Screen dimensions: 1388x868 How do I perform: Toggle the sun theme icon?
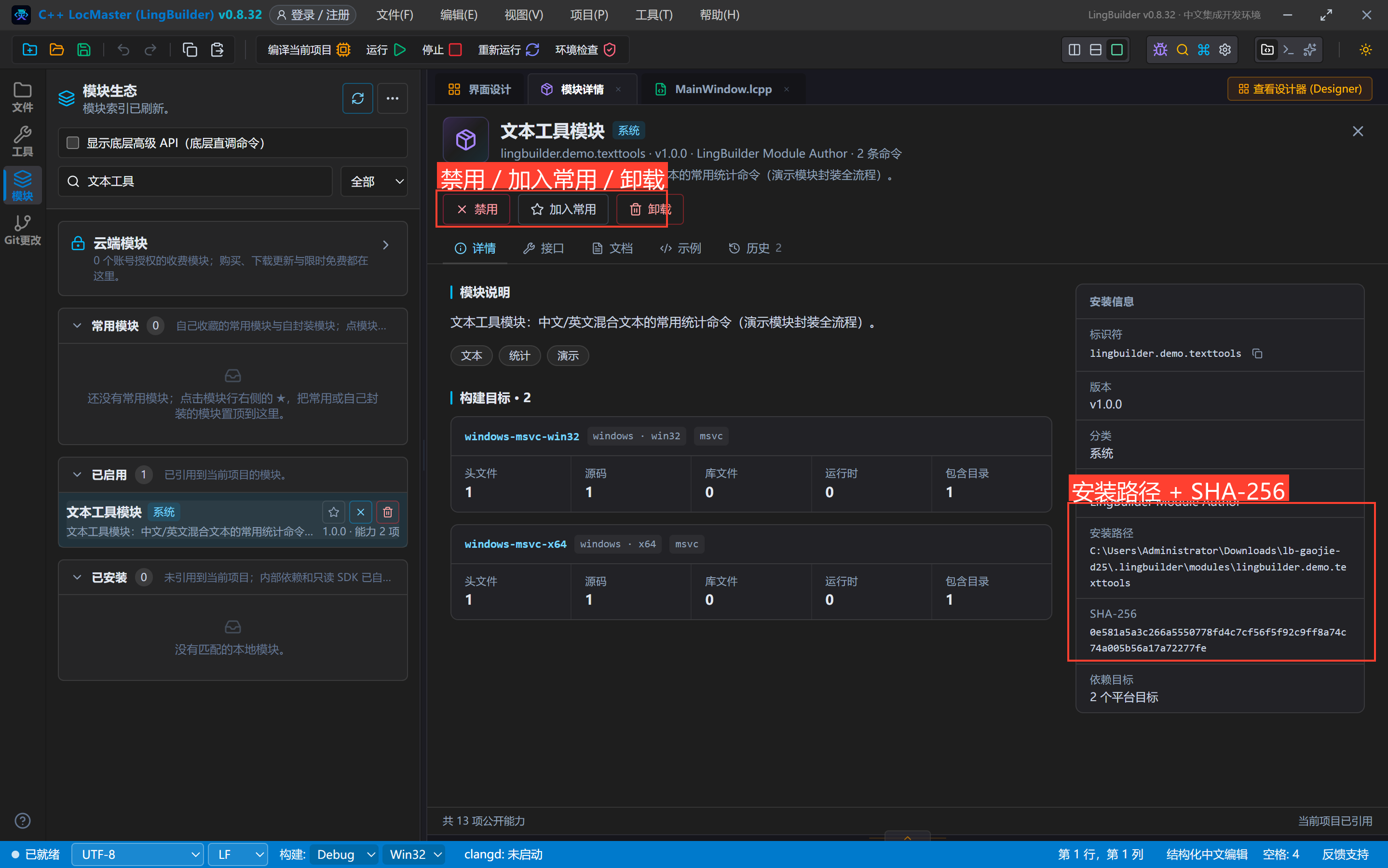coord(1366,50)
